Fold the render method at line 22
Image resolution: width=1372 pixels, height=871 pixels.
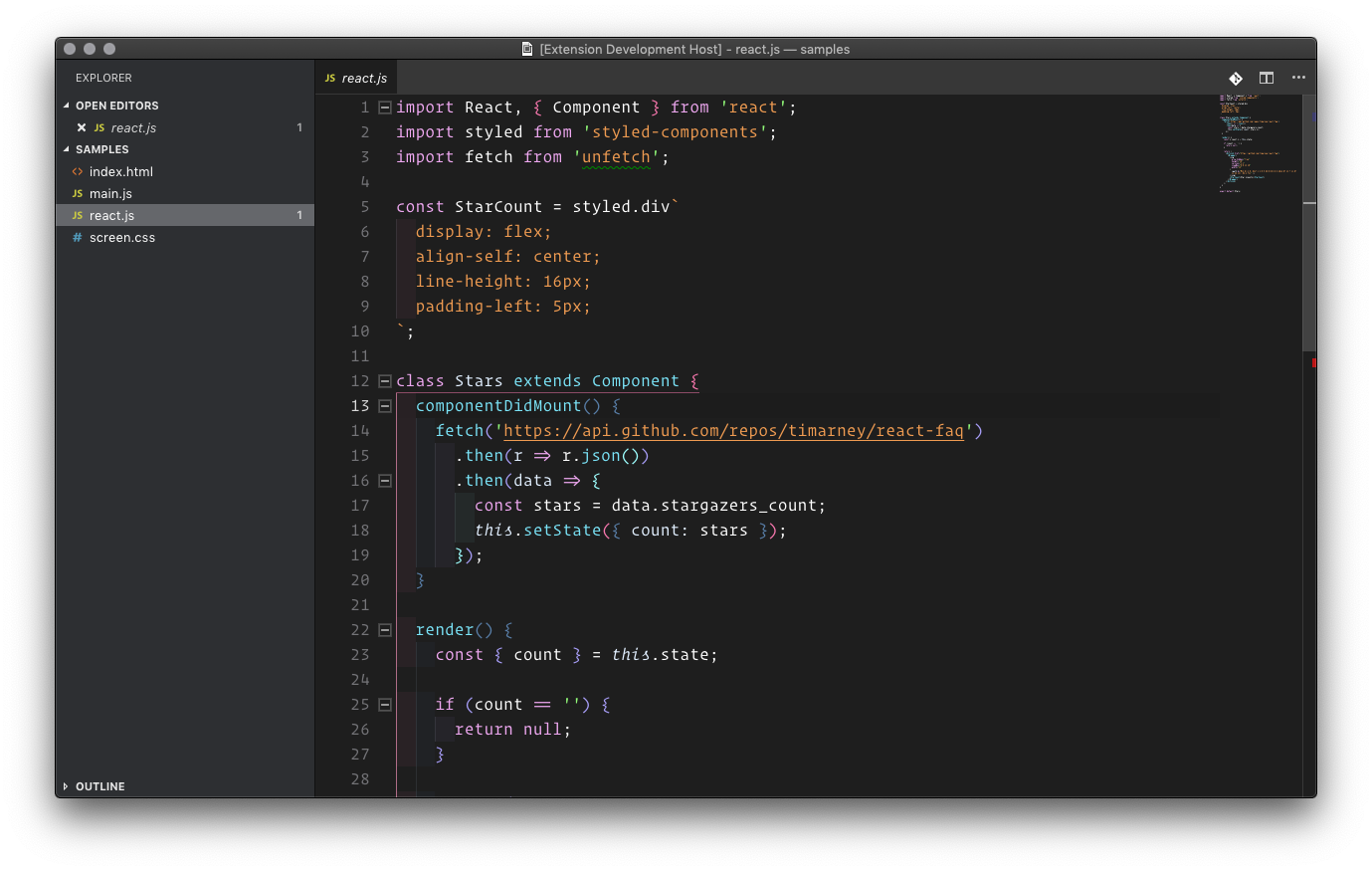point(385,630)
